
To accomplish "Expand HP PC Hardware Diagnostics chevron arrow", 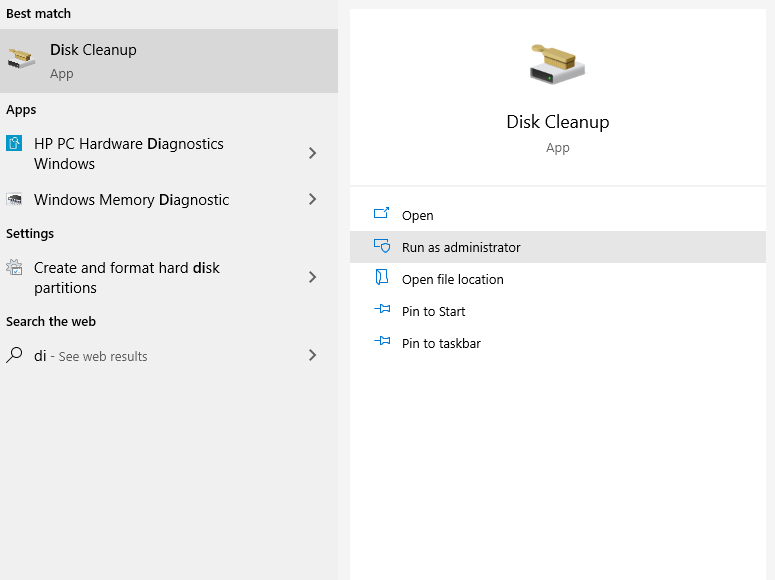I will pos(312,153).
